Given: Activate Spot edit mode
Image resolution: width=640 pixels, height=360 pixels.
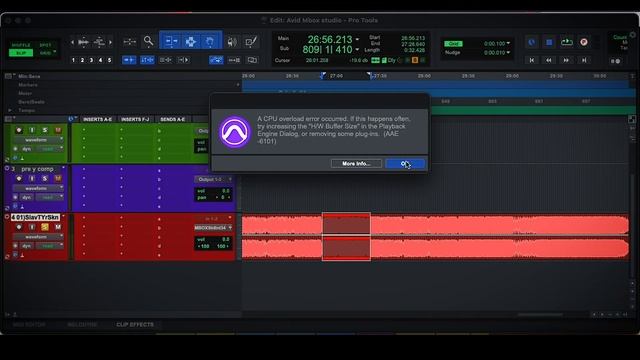Looking at the screenshot, I should [45, 45].
